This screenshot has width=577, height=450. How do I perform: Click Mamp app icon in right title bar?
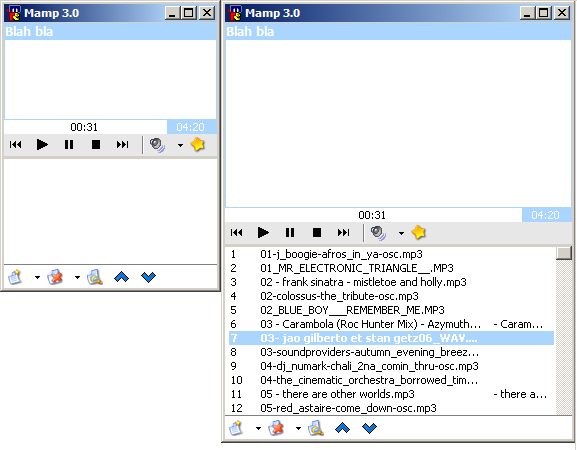point(235,13)
